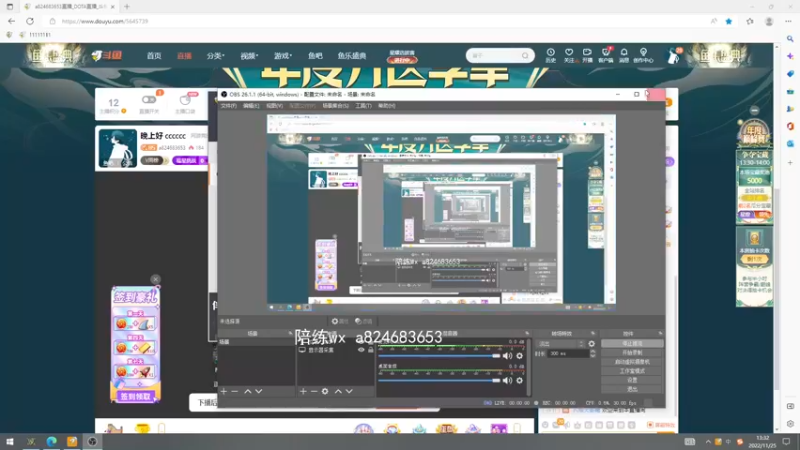Image resolution: width=800 pixels, height=450 pixels.
Task: Open transition properties gear in OBS
Action: pyautogui.click(x=591, y=344)
